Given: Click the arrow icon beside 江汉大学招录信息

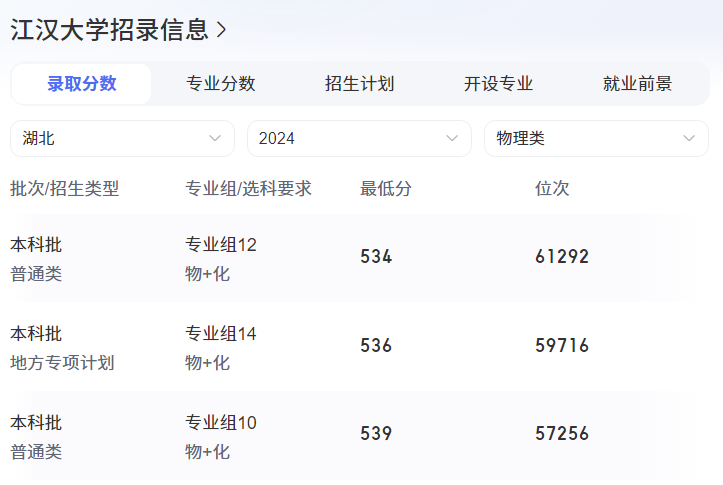Looking at the screenshot, I should pyautogui.click(x=222, y=30).
